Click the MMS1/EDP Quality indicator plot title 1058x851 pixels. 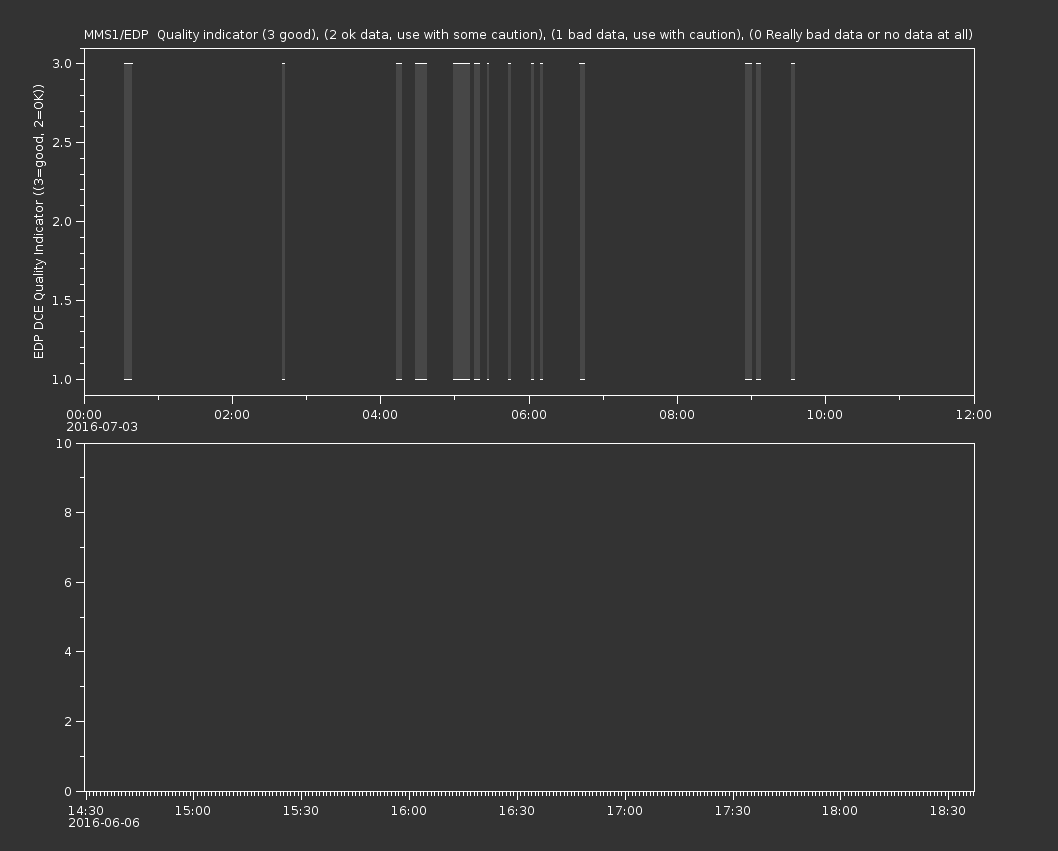(x=528, y=34)
